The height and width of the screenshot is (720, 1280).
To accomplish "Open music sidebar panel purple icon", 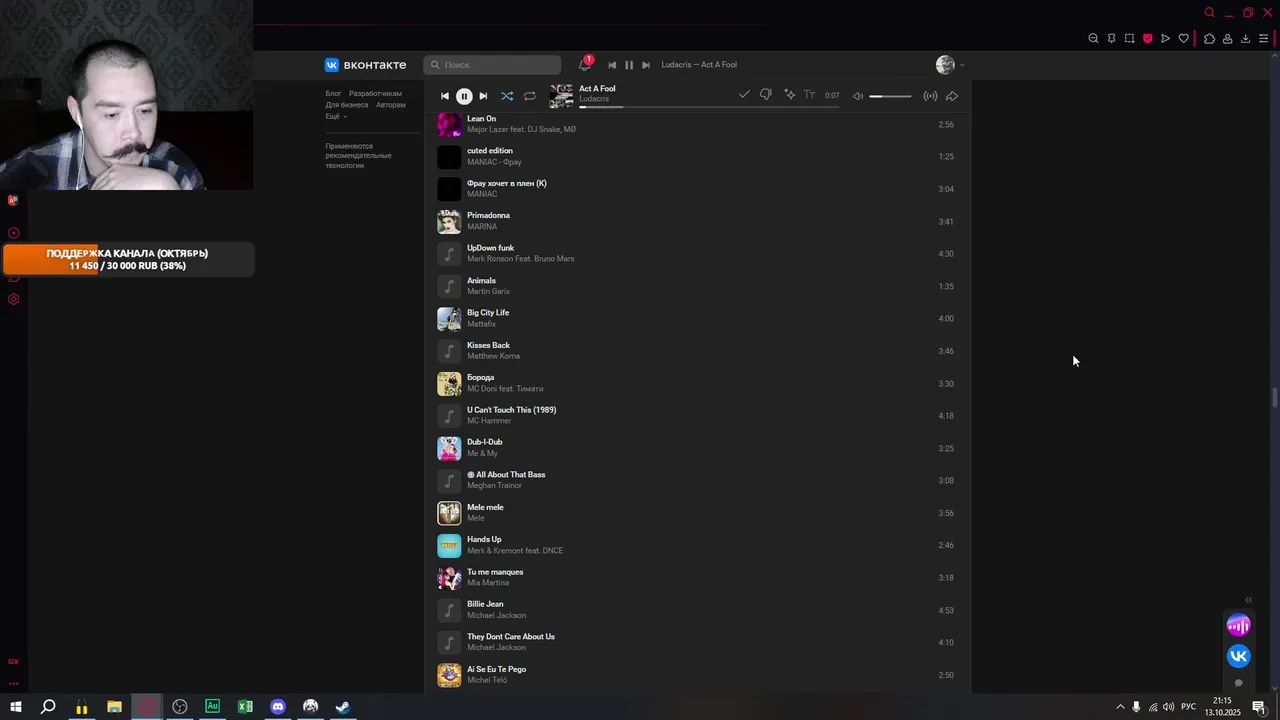I will pyautogui.click(x=1238, y=626).
